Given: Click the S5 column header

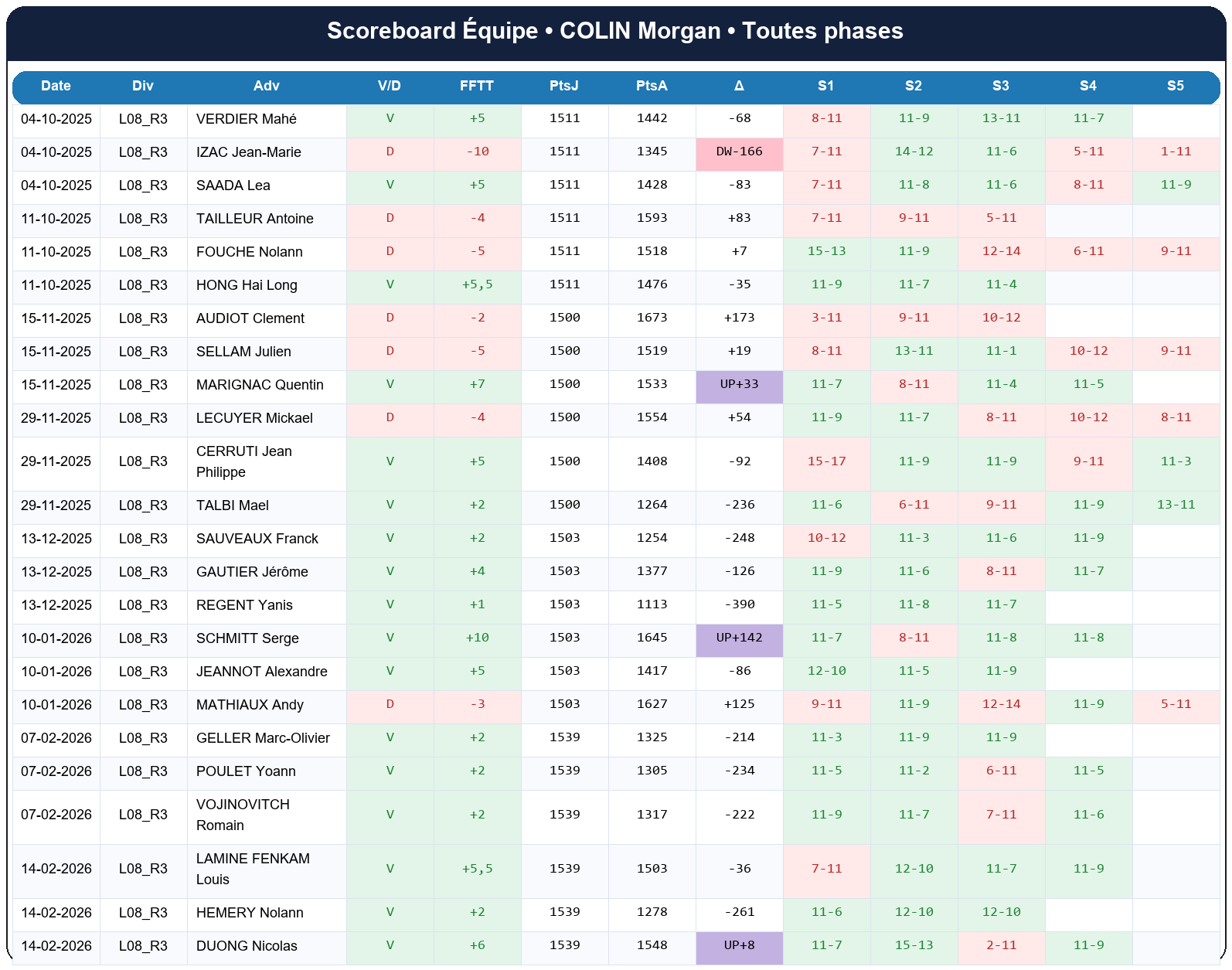Looking at the screenshot, I should pos(1175,86).
